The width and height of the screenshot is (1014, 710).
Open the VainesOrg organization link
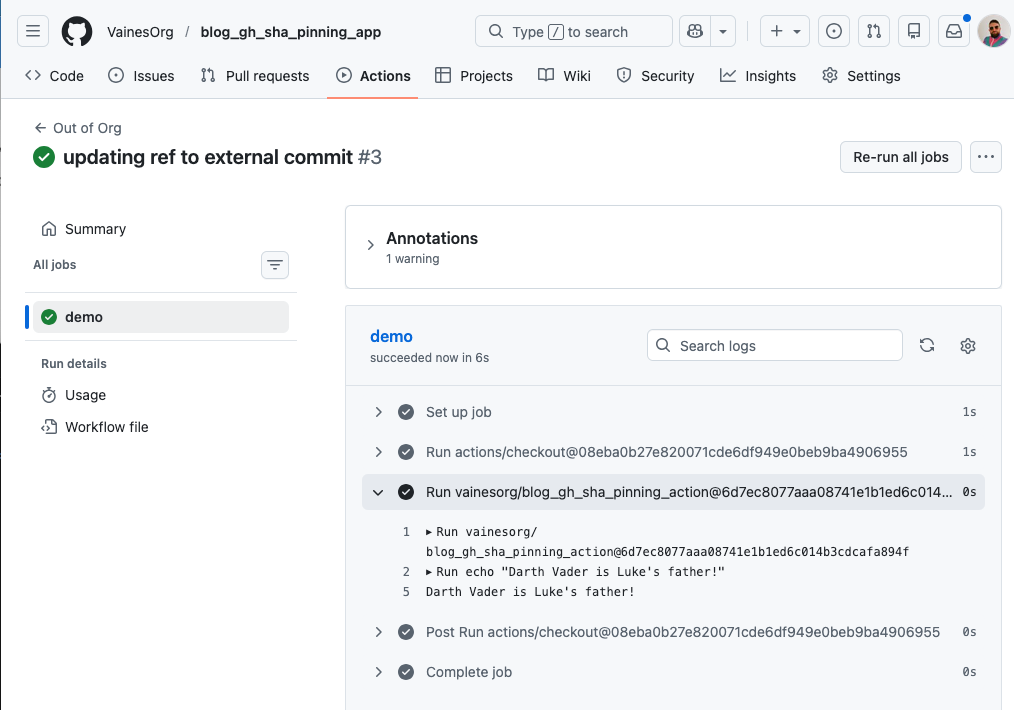140,32
